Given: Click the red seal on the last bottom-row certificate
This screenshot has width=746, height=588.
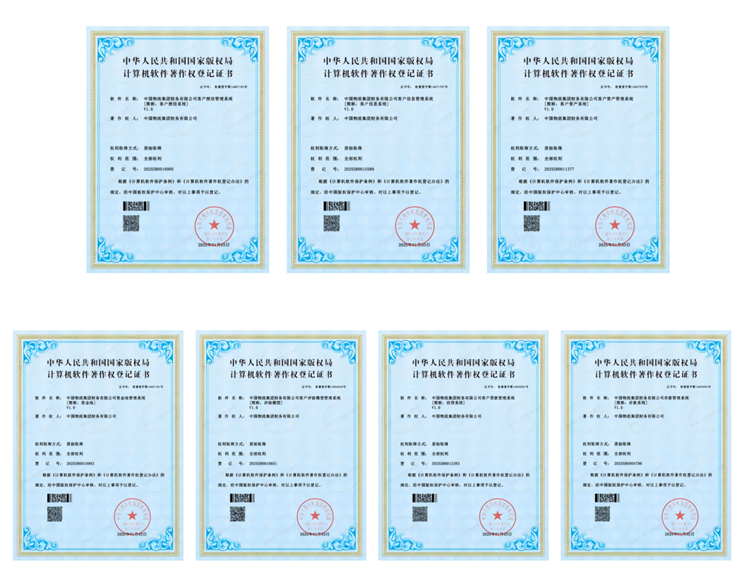Looking at the screenshot, I should point(684,515).
